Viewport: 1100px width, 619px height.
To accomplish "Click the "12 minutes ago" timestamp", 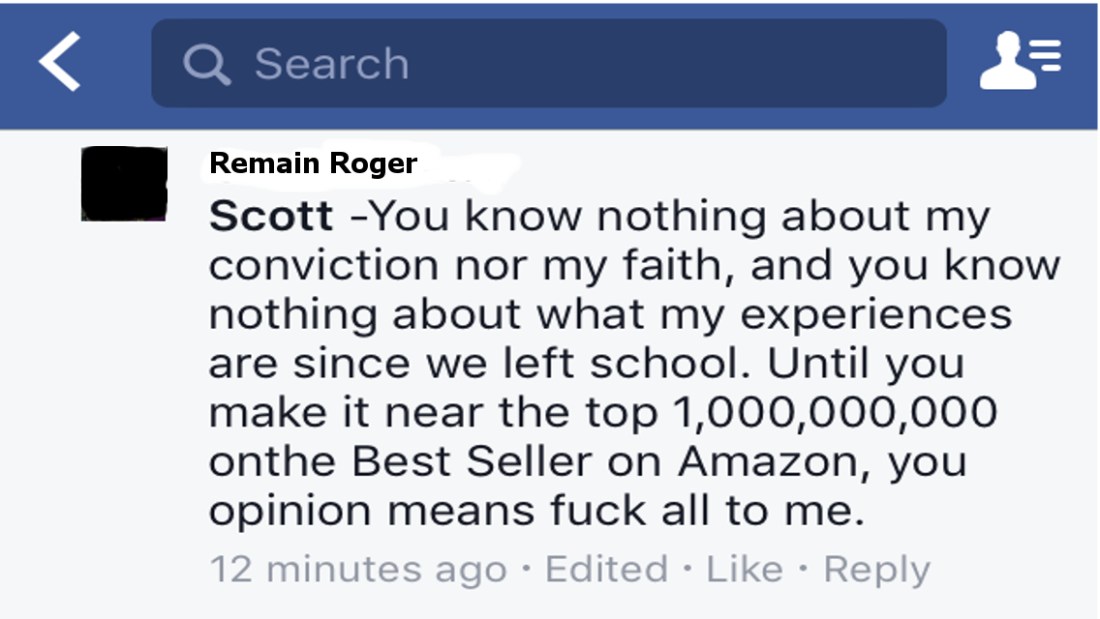I will pos(358,569).
